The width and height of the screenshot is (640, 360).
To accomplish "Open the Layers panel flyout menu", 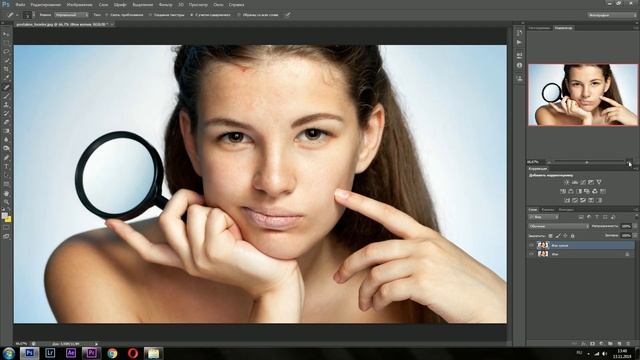I will point(636,209).
